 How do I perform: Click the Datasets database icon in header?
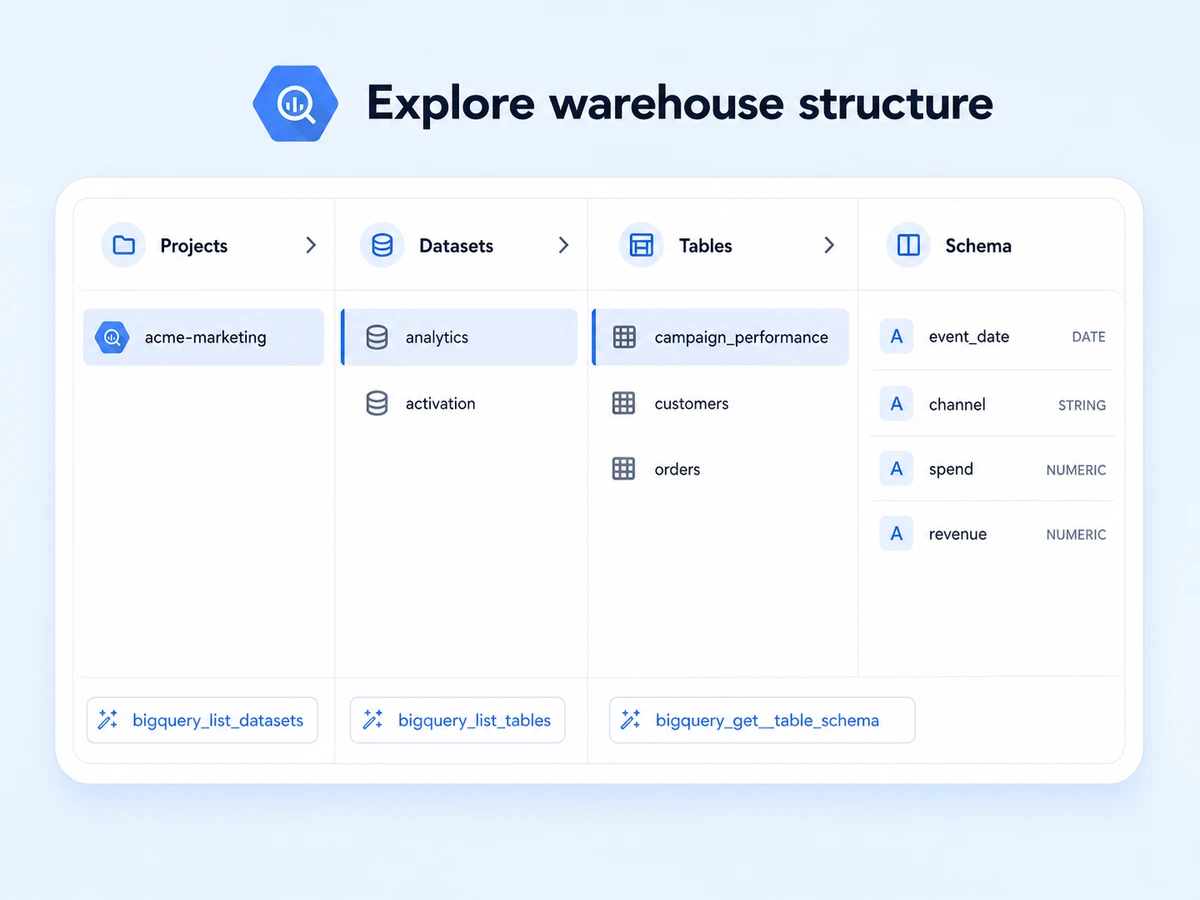(x=382, y=245)
